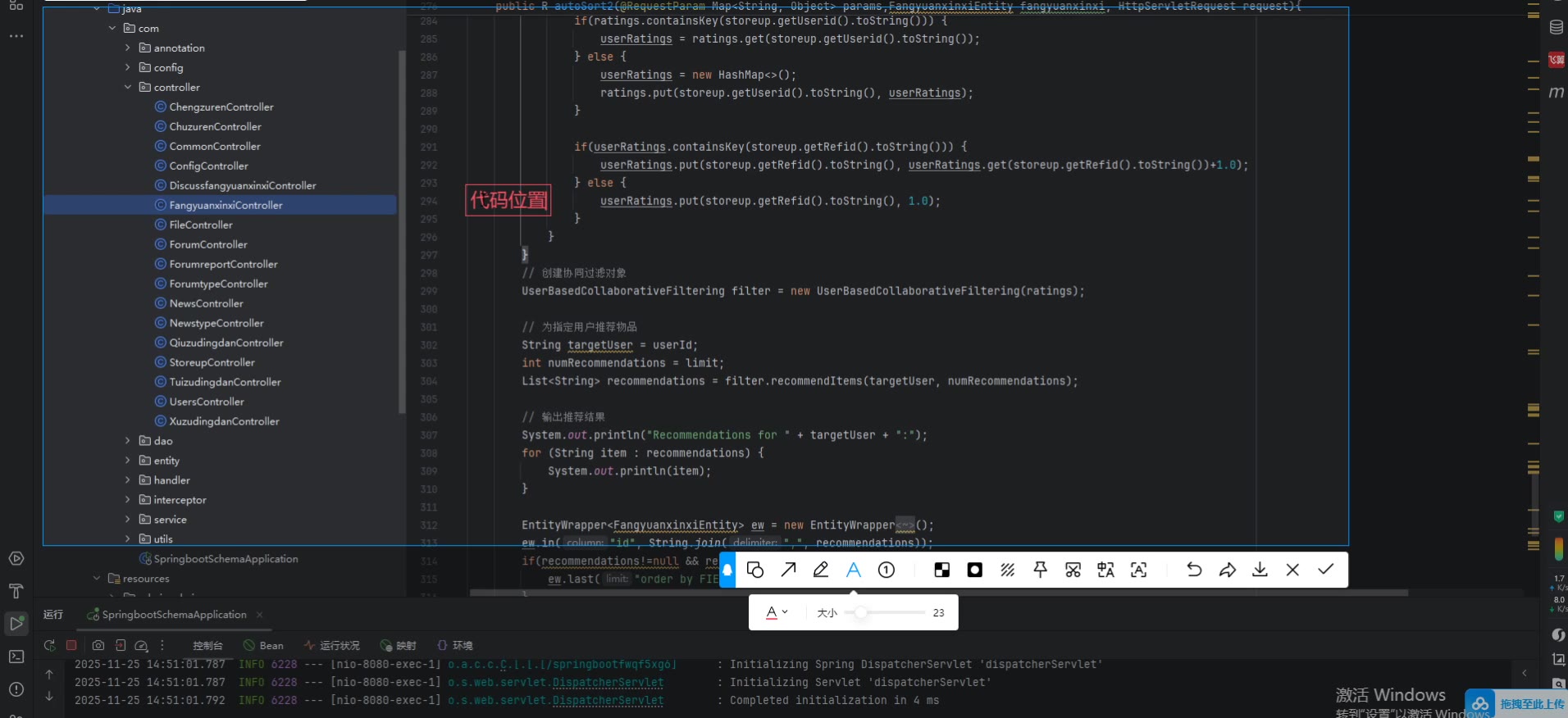Rerun the application in run panel
1568x718 pixels.
pos(50,645)
